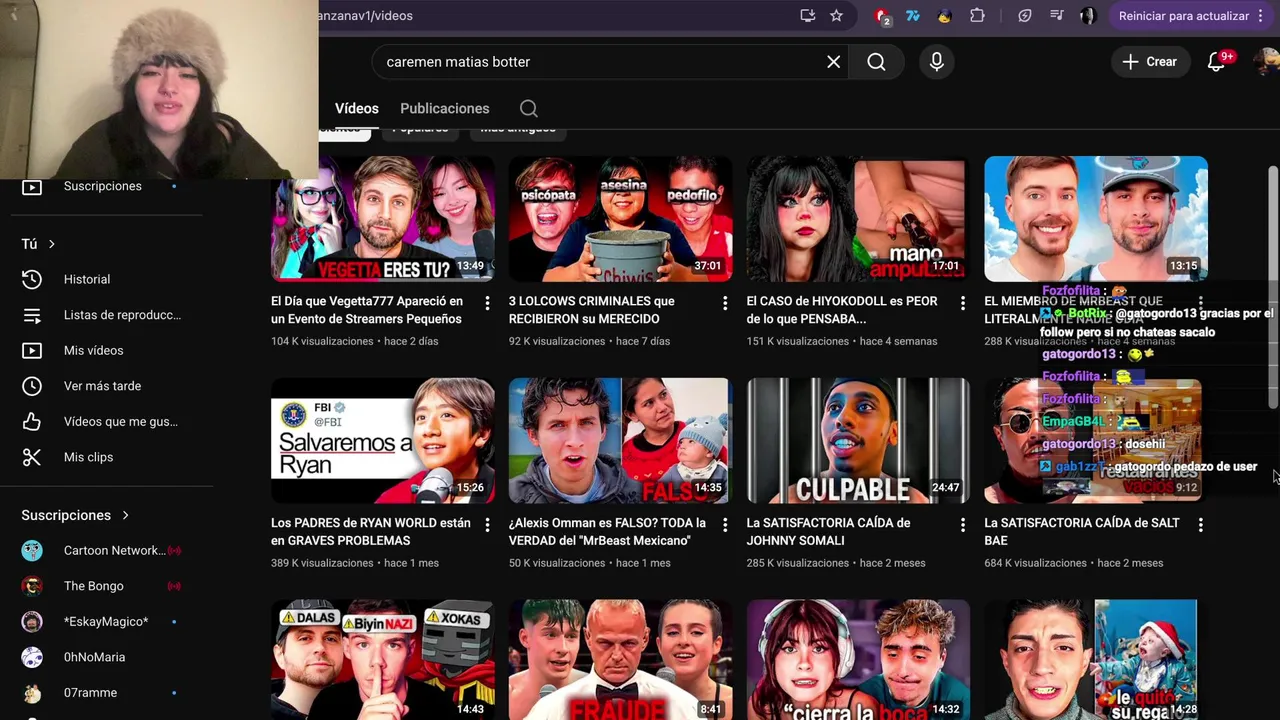Start voice search with the microphone

click(x=936, y=62)
